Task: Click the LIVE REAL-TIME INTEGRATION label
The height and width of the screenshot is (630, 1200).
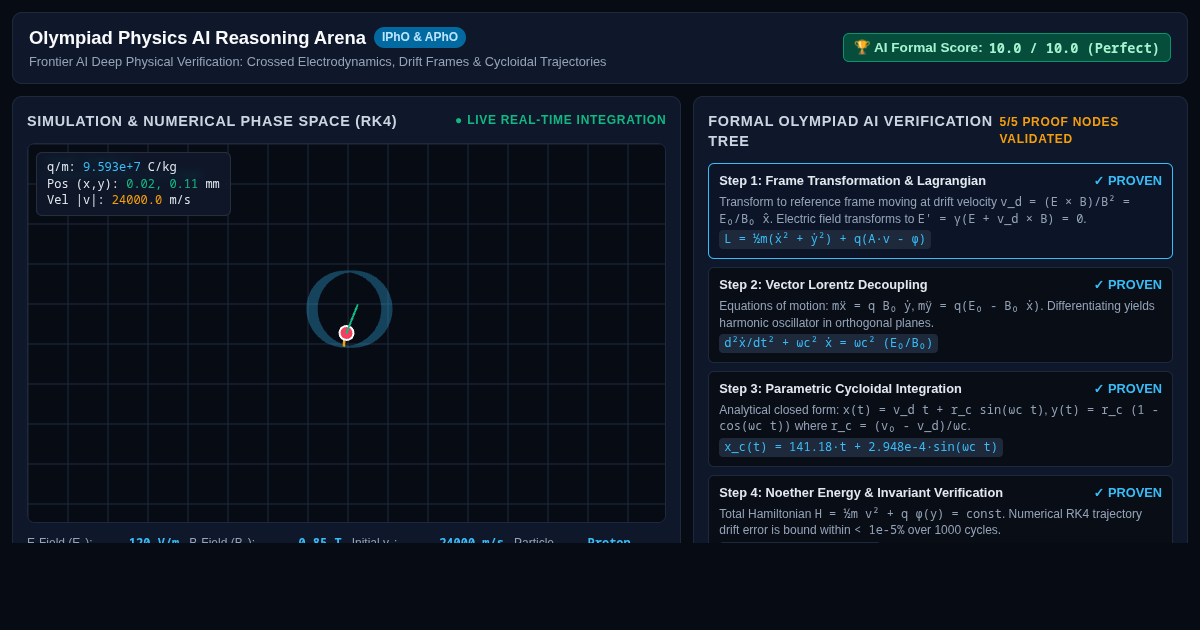Action: coord(566,120)
